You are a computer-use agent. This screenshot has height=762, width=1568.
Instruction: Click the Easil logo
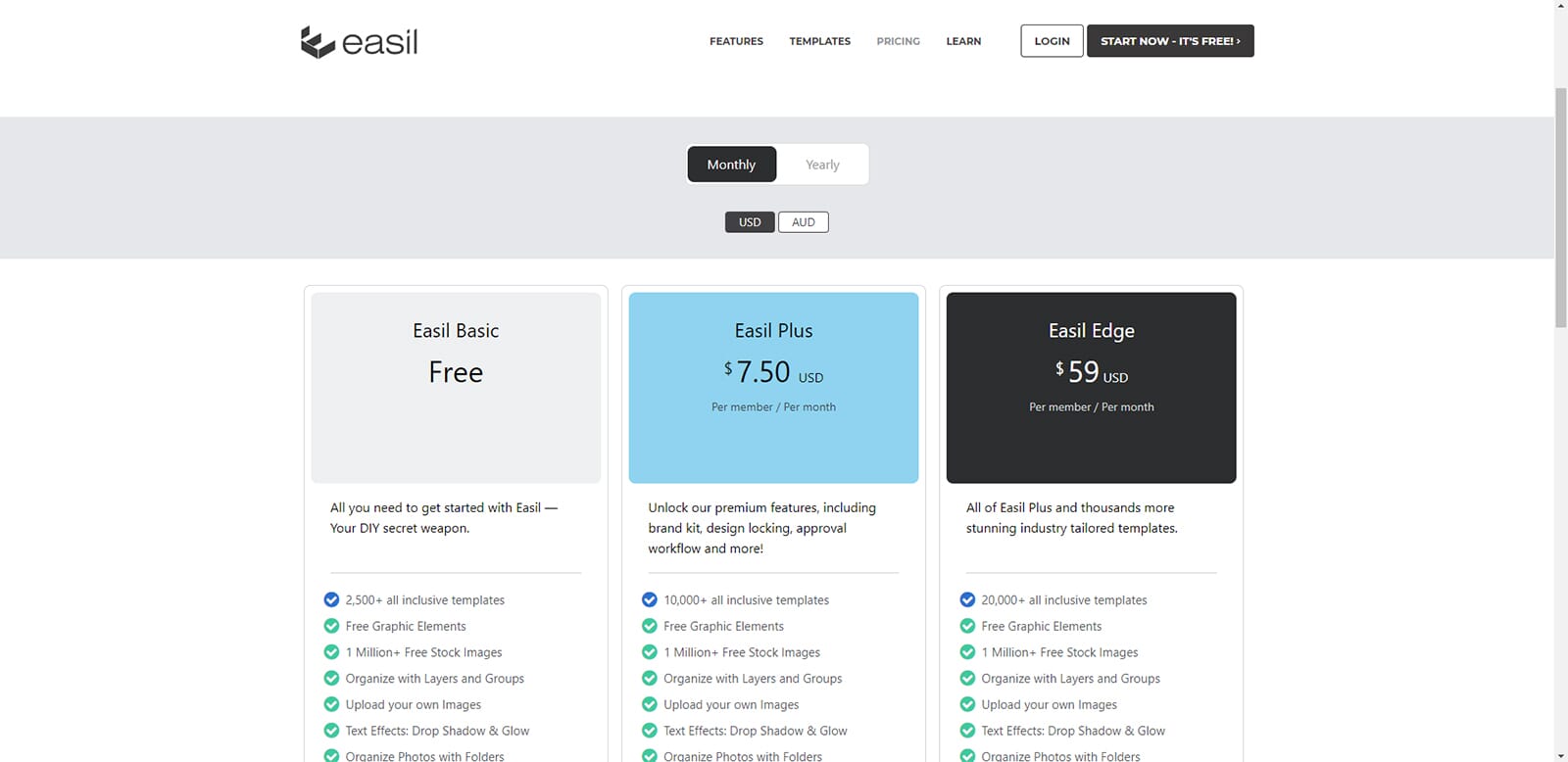(360, 42)
